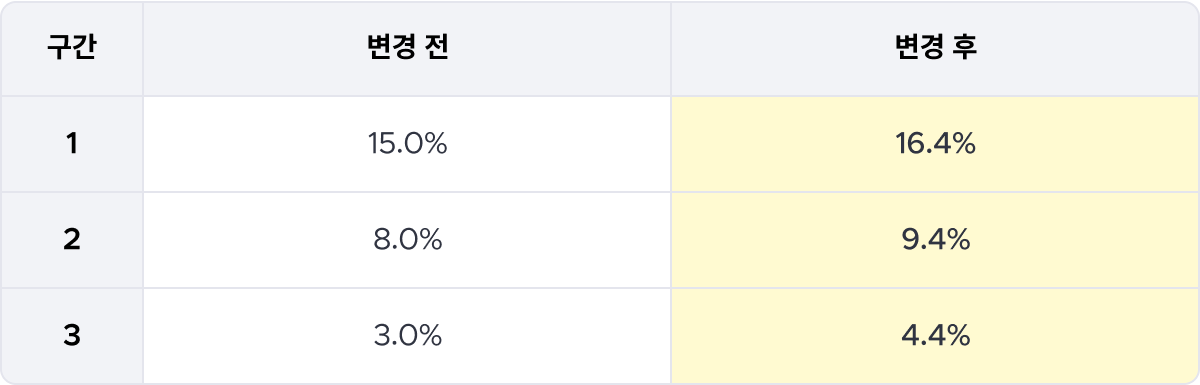Click the 변경 후 column header
The height and width of the screenshot is (385, 1200).
pyautogui.click(x=935, y=49)
